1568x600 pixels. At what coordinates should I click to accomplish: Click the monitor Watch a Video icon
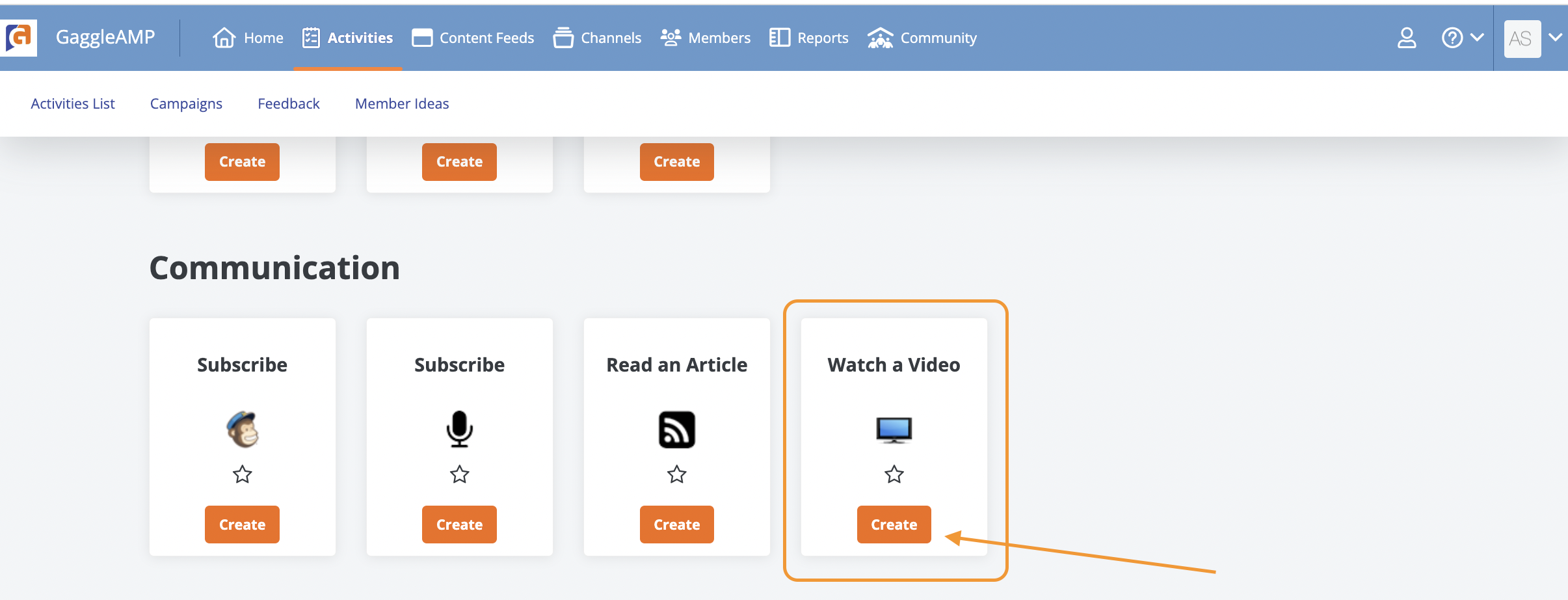pos(894,430)
